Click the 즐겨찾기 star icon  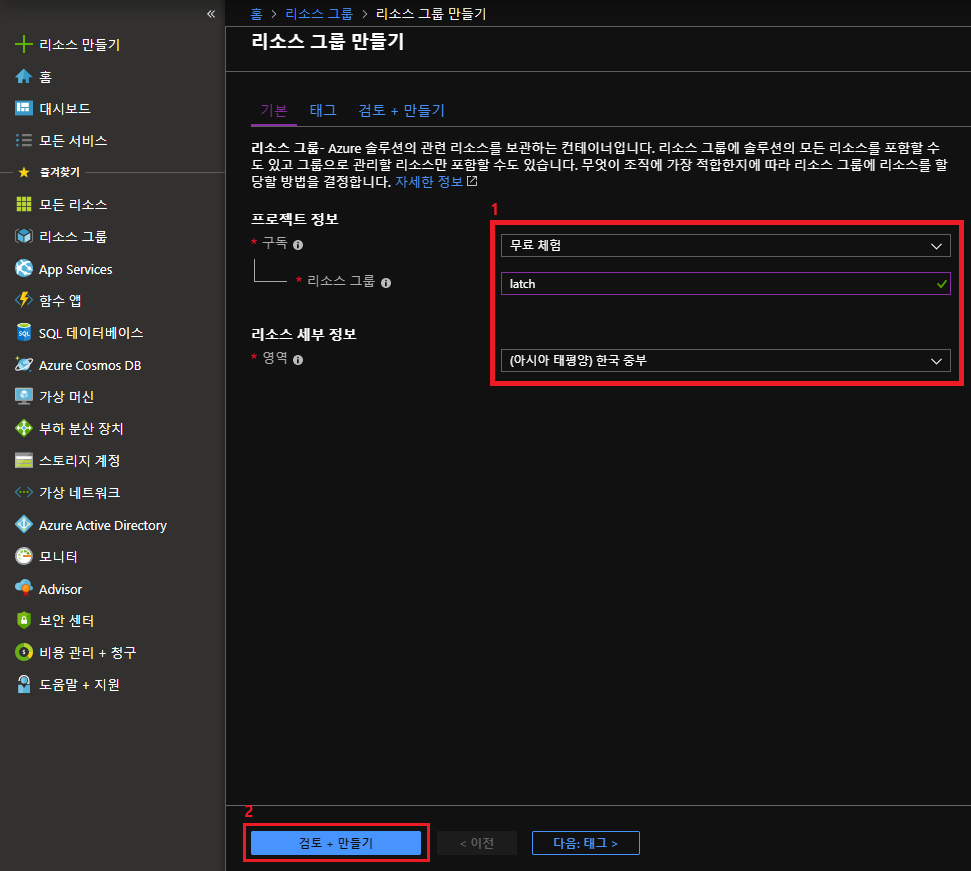click(24, 172)
